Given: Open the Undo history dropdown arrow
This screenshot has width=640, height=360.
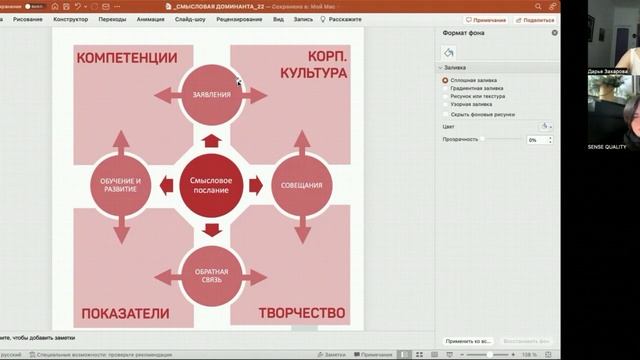Looking at the screenshot, I should tap(85, 7).
